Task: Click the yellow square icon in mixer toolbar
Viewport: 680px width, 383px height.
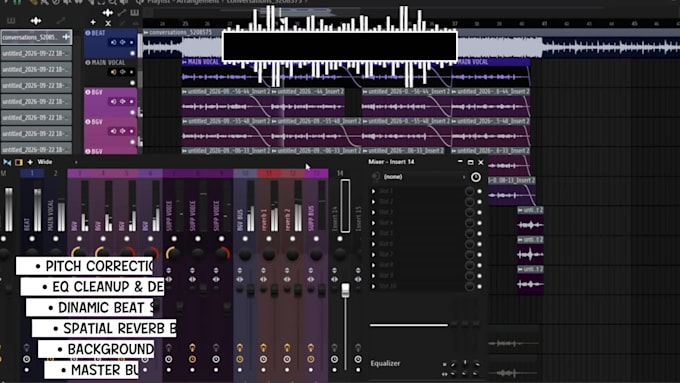Action: pyautogui.click(x=19, y=162)
